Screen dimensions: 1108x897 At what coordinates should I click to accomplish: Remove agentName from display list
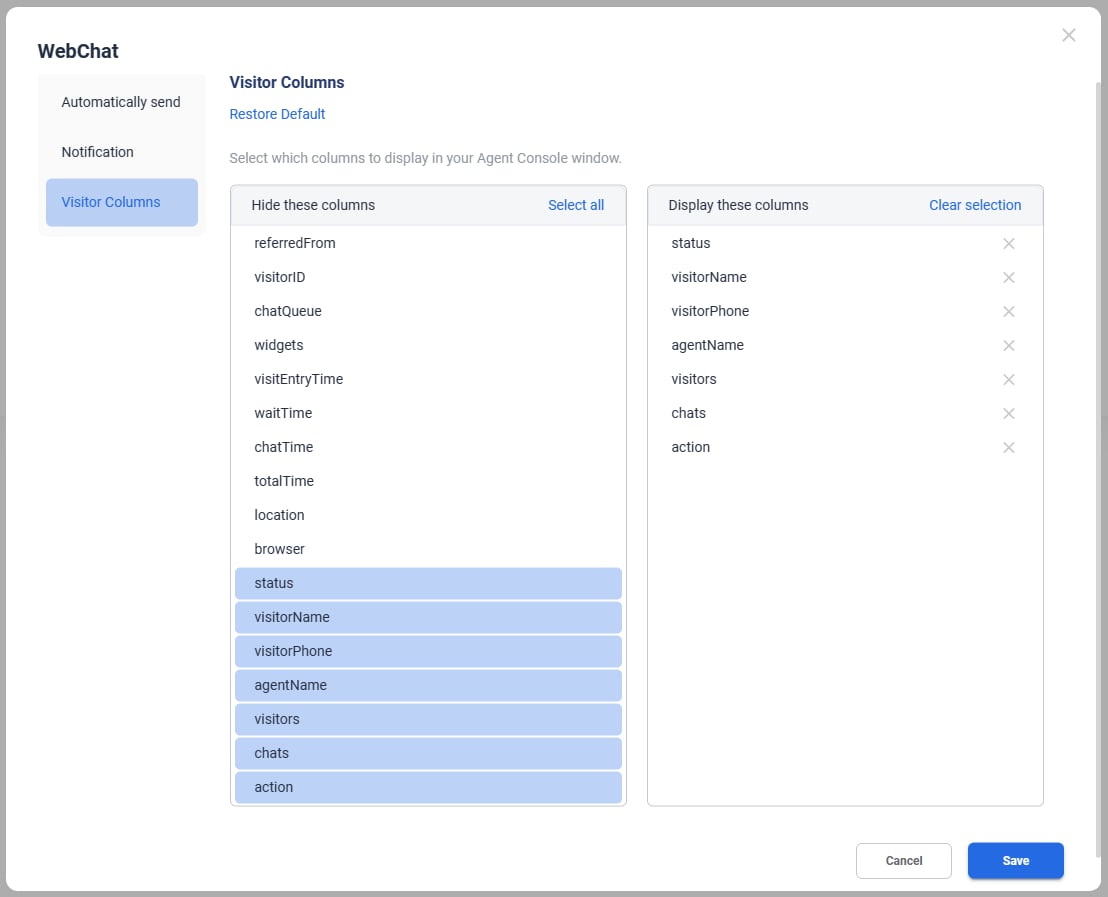pos(1008,346)
